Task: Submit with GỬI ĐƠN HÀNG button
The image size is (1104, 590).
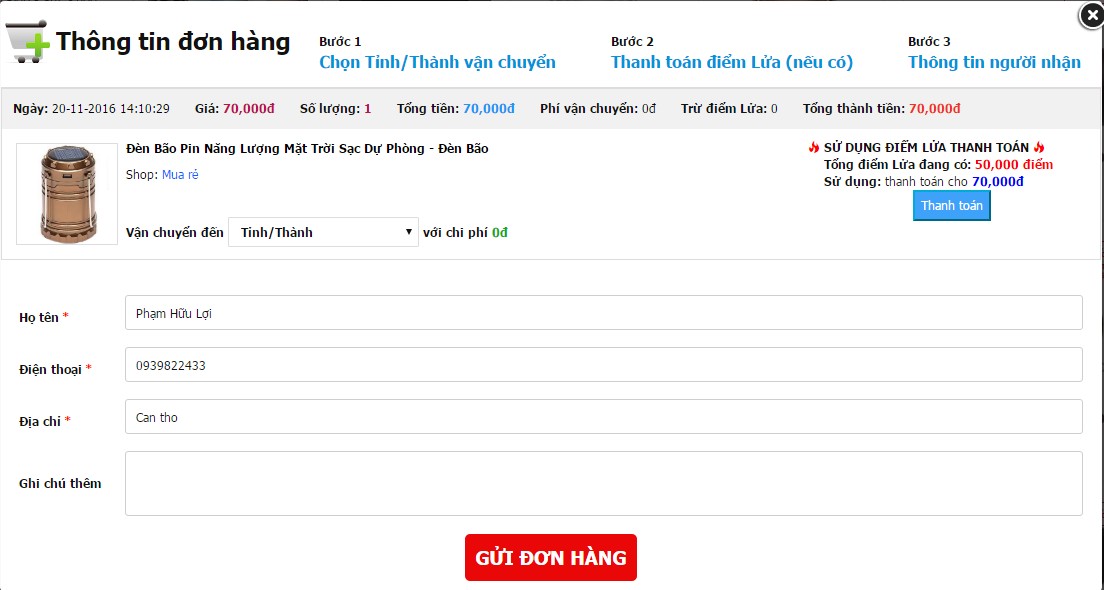Action: point(551,558)
